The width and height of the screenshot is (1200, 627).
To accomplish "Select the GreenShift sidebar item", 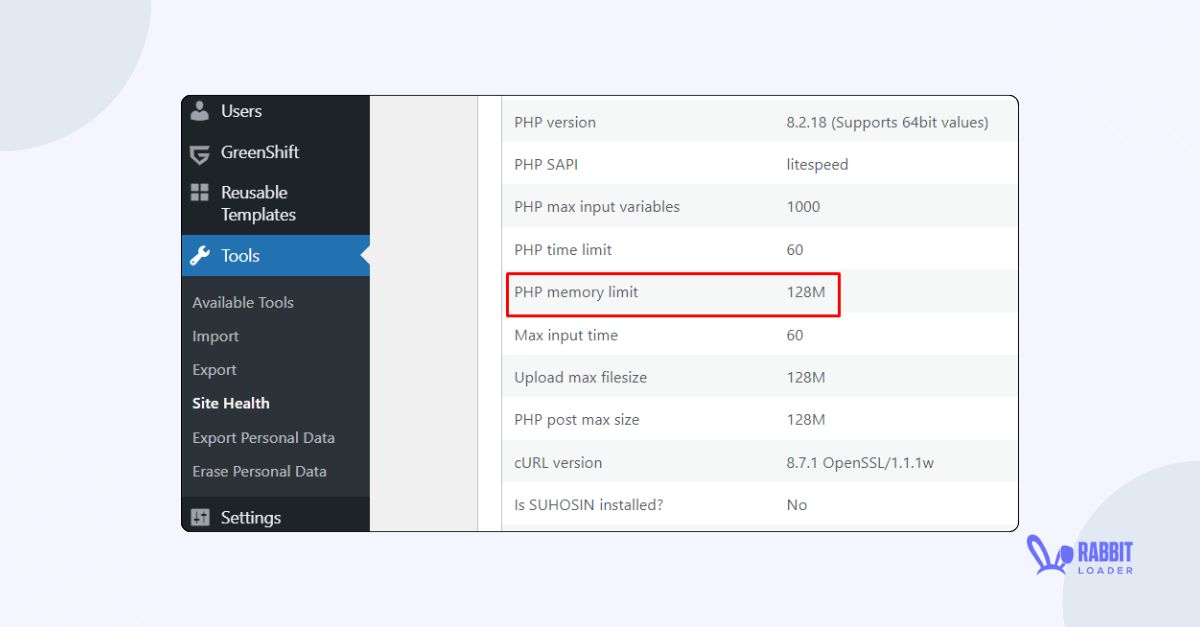I will [x=262, y=152].
